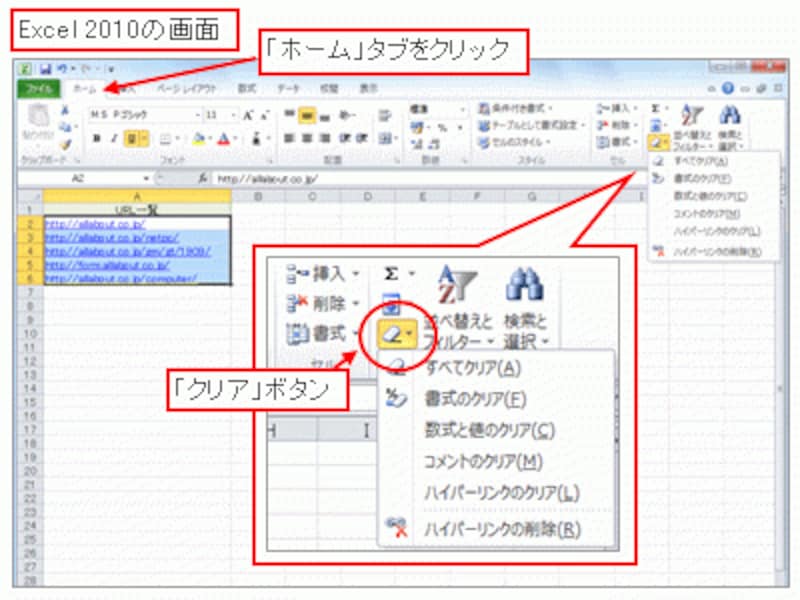Open the hyperlink in cell A2

[95, 224]
